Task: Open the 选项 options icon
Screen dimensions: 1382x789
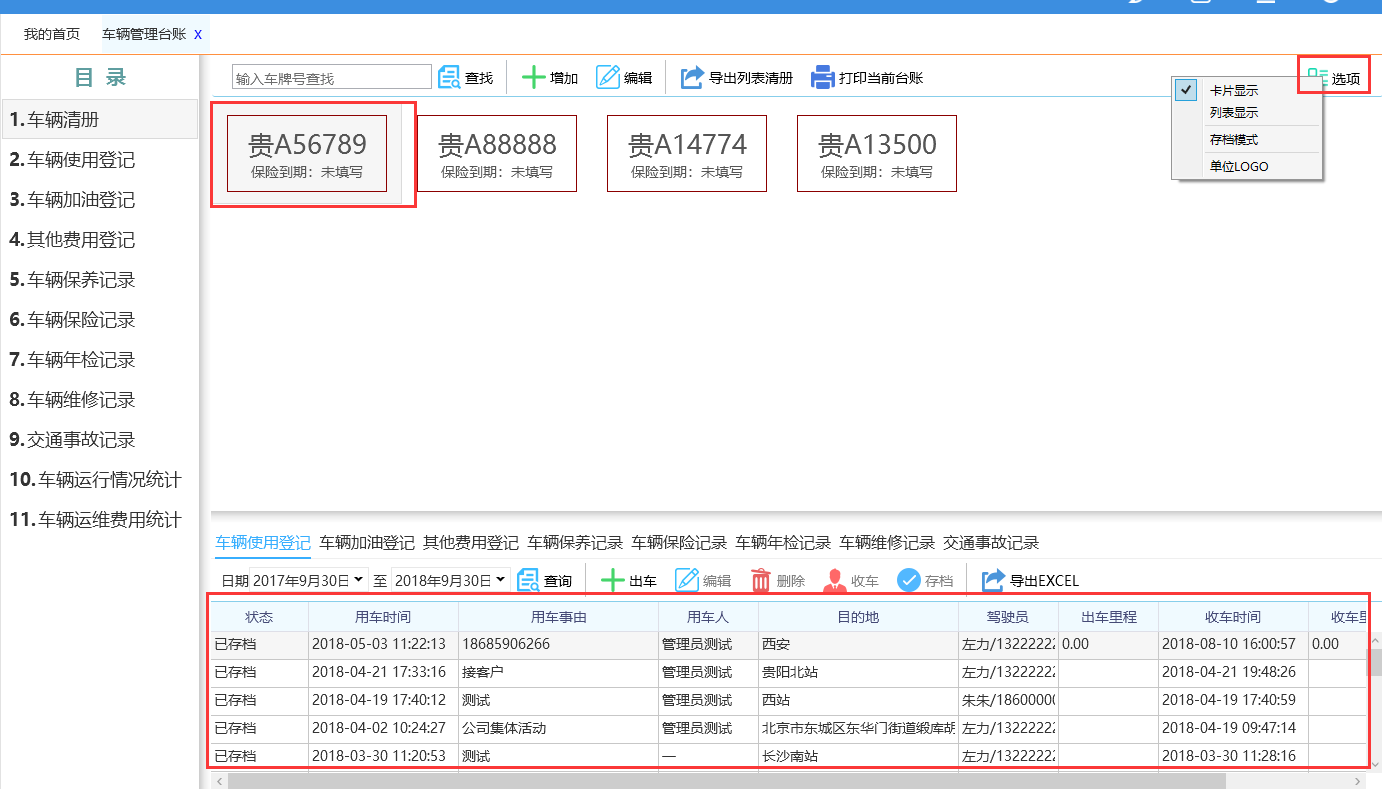Action: (1318, 77)
